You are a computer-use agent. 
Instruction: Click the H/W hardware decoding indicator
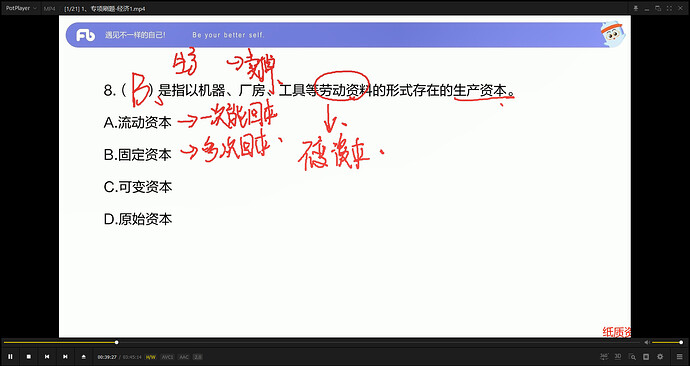(150, 357)
